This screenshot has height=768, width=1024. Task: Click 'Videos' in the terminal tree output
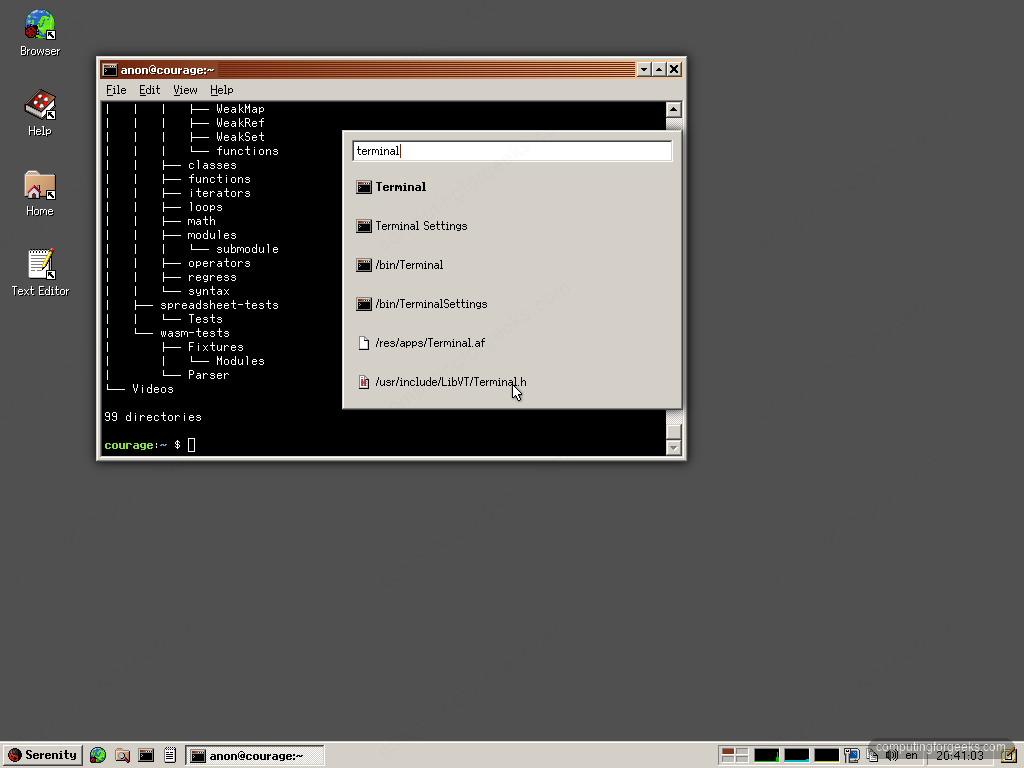click(153, 389)
